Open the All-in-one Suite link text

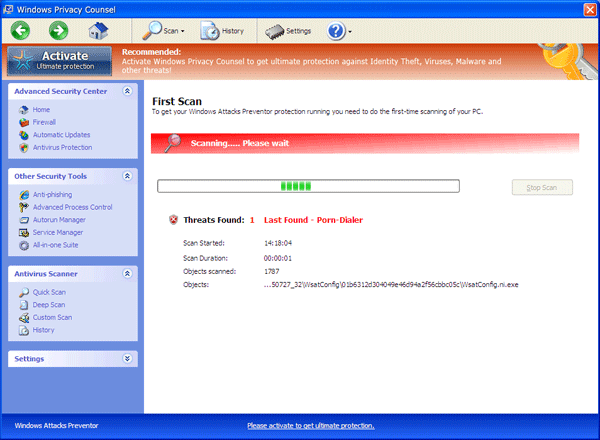tap(55, 245)
